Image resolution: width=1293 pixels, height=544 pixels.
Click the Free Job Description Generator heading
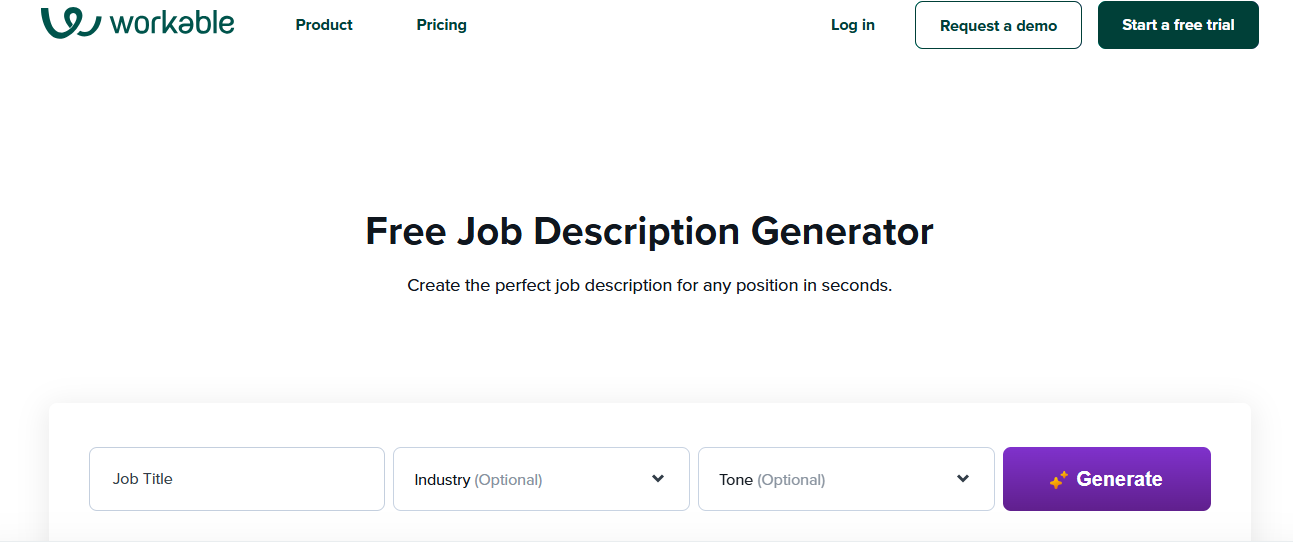click(x=649, y=231)
